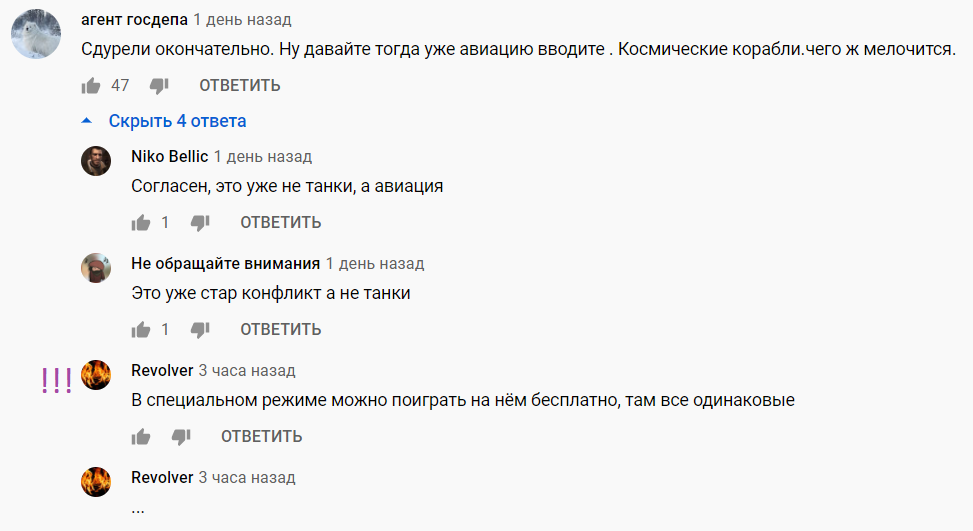Like Niko Bellic's reply
Viewport: 973px width, 531px height.
tap(141, 222)
